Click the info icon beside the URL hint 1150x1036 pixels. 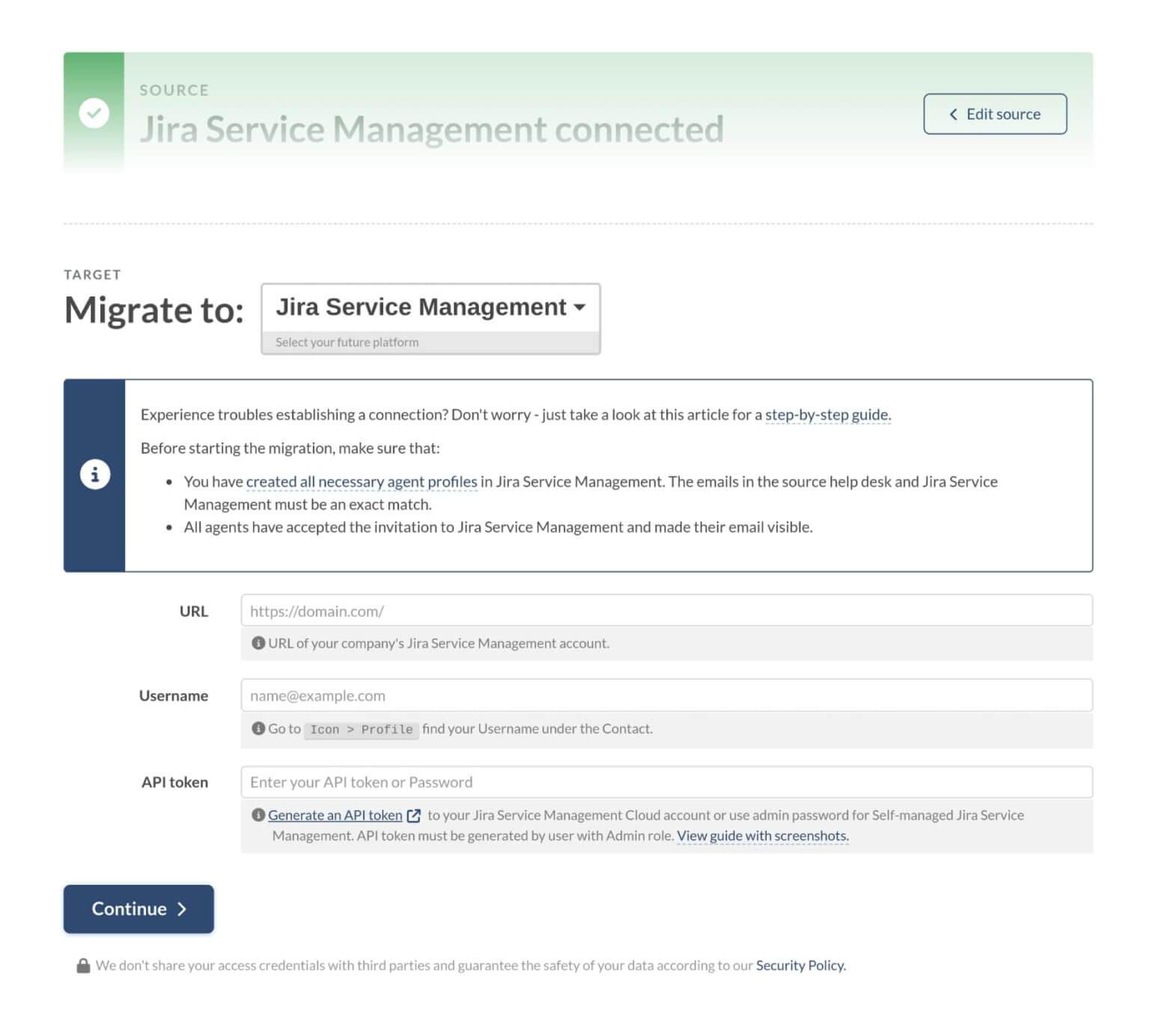click(258, 642)
